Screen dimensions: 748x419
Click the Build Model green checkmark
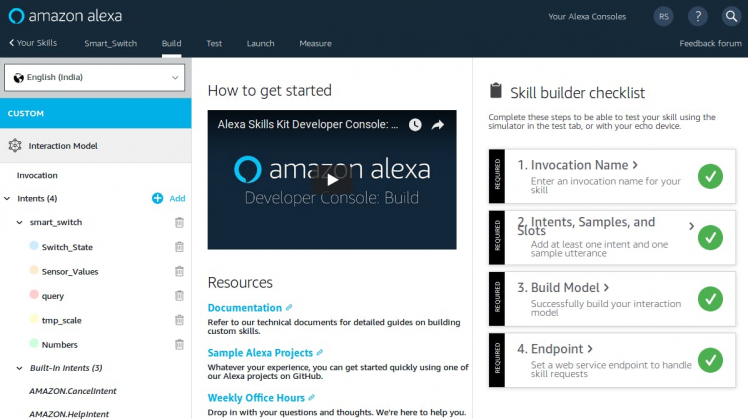710,299
